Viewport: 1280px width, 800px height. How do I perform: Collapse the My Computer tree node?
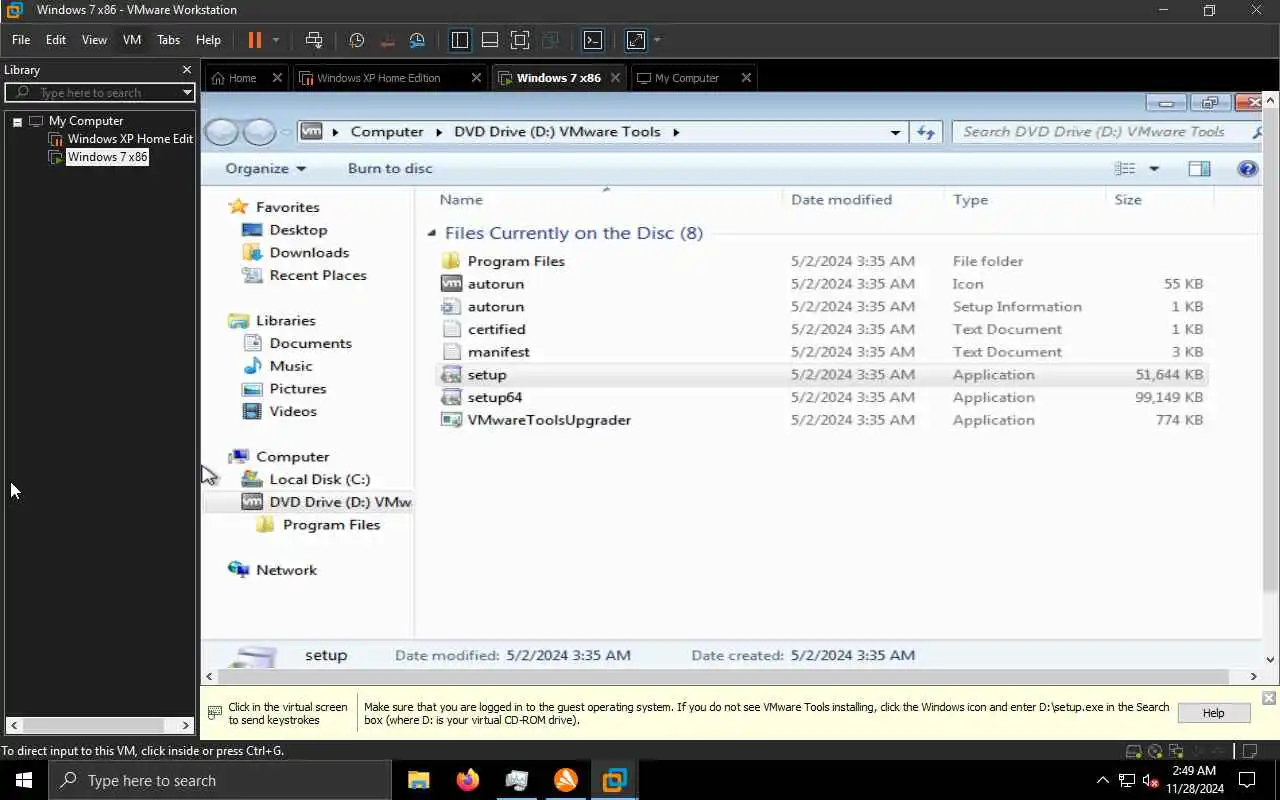click(x=17, y=121)
